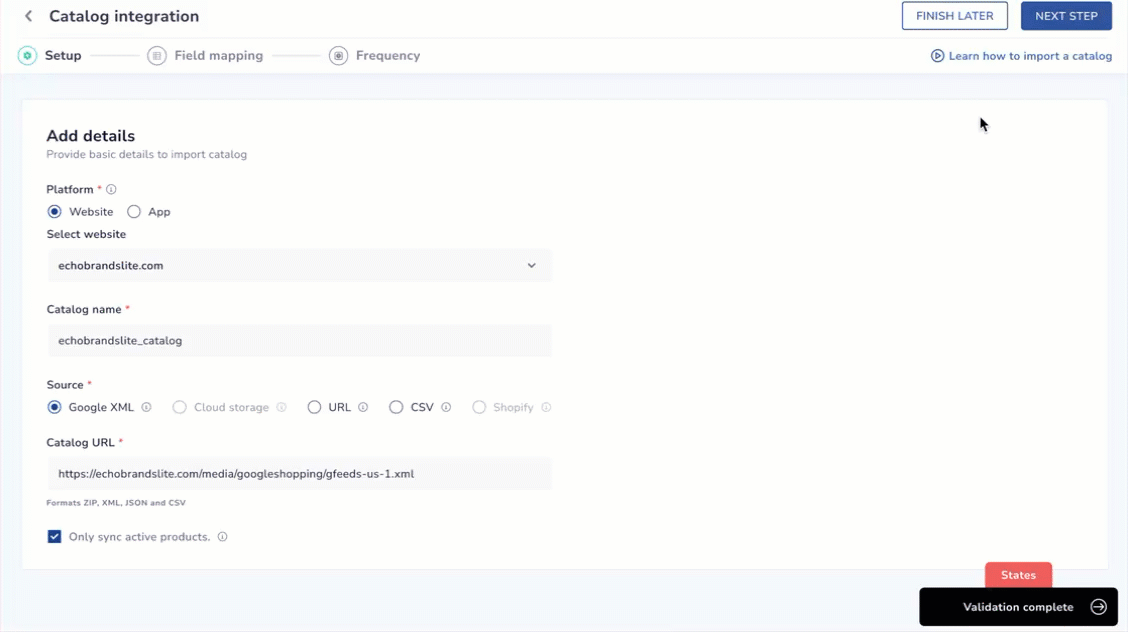Viewport: 1128px width, 632px height.
Task: Choose Google XML as source
Action: [54, 407]
